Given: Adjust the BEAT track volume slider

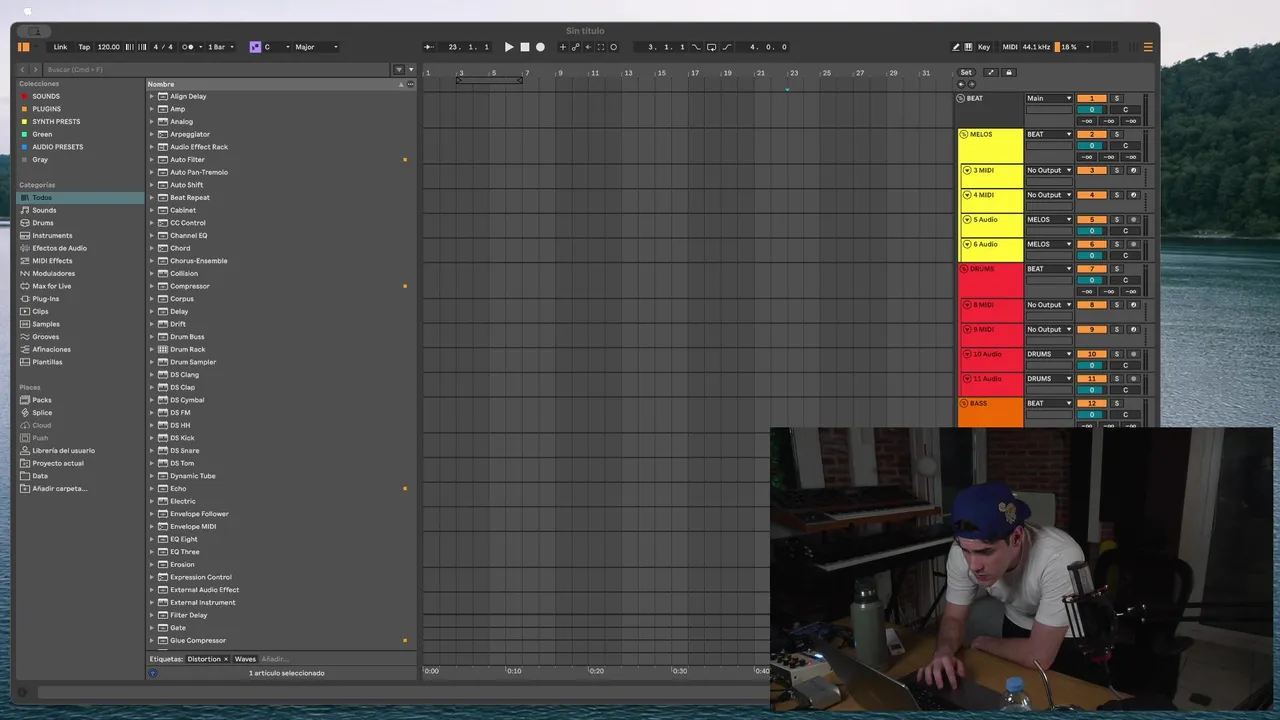Looking at the screenshot, I should (1091, 110).
